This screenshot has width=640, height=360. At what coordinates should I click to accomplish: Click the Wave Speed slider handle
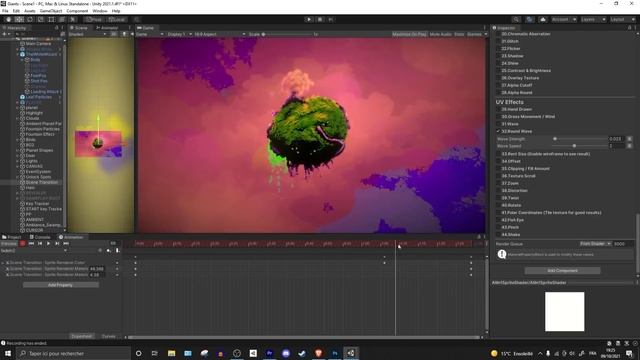click(x=574, y=146)
